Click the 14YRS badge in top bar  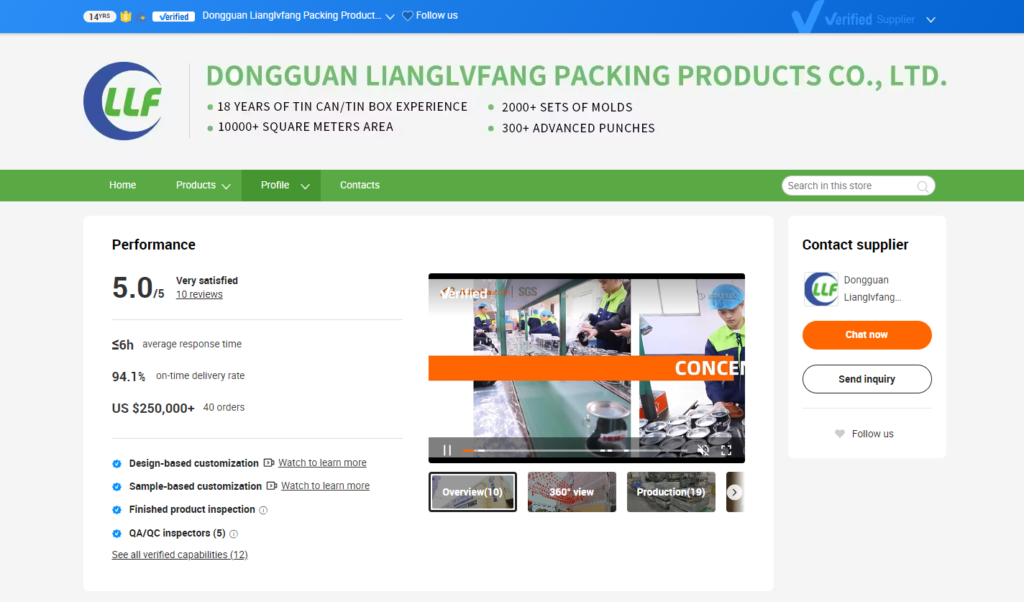[x=99, y=16]
